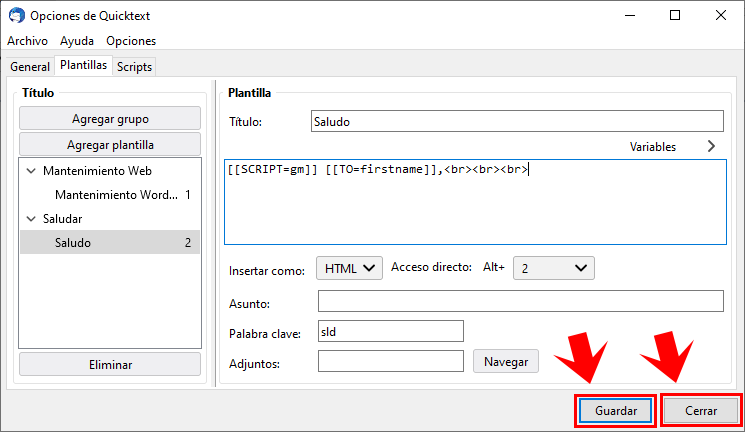Focus the Asunto input field
Viewport: 745px width, 432px height.
521,301
